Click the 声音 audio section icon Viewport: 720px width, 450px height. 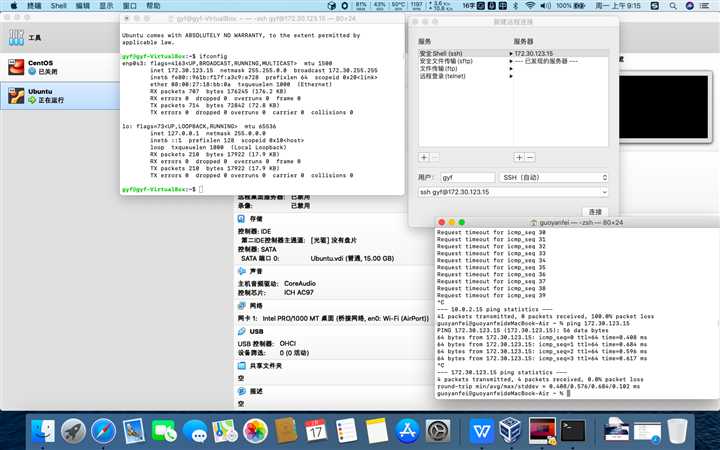coord(242,271)
